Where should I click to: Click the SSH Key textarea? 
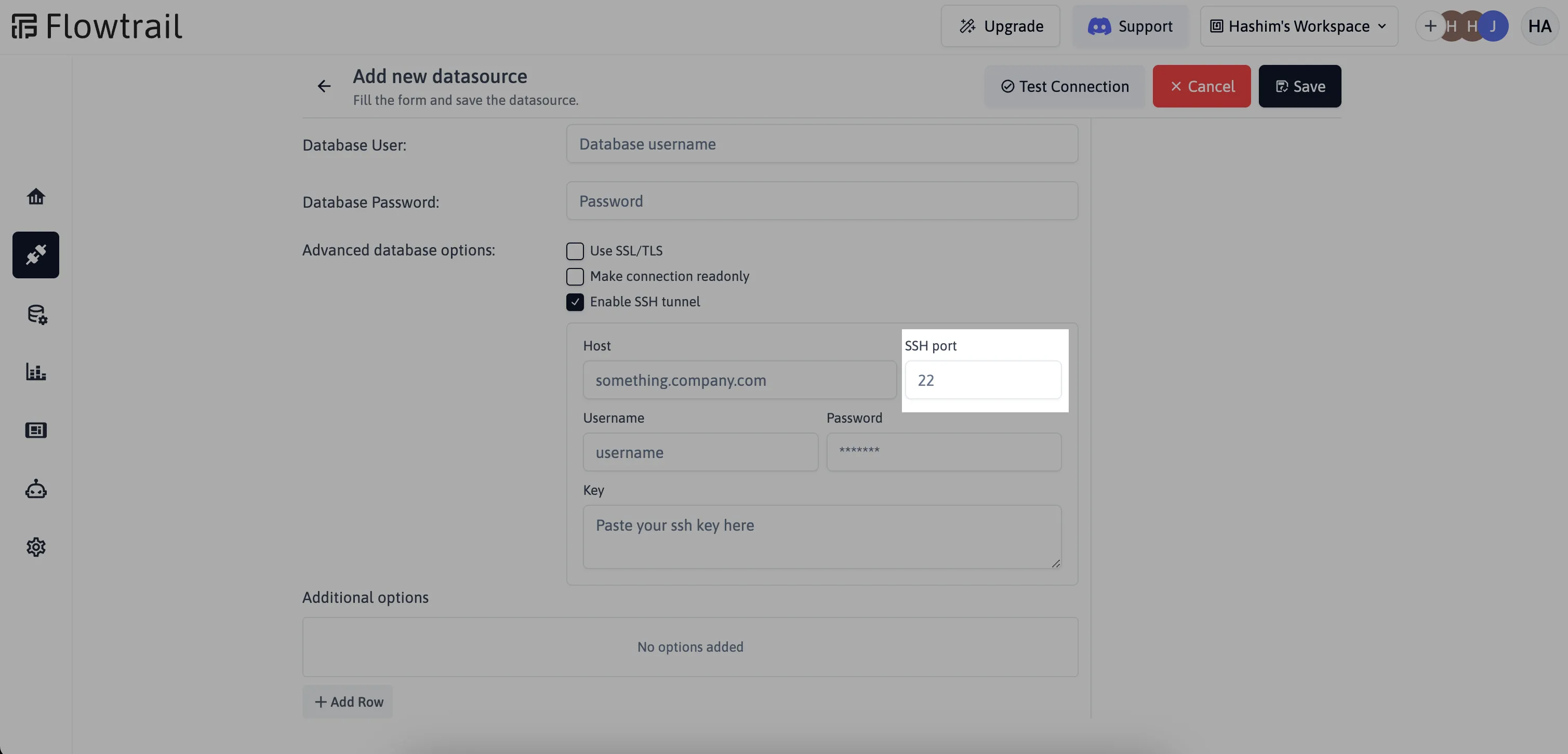click(822, 537)
